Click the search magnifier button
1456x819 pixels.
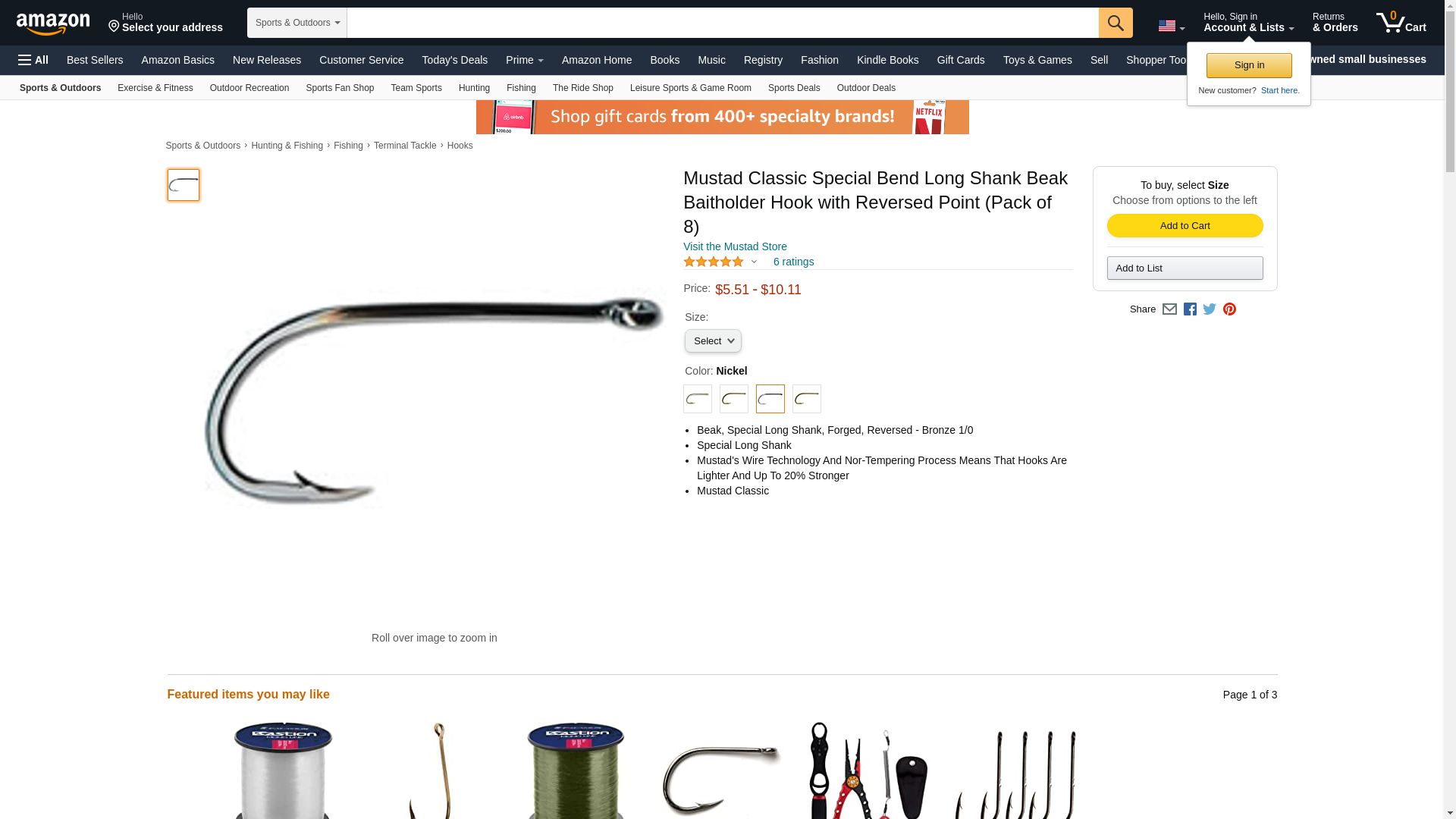(x=1115, y=23)
